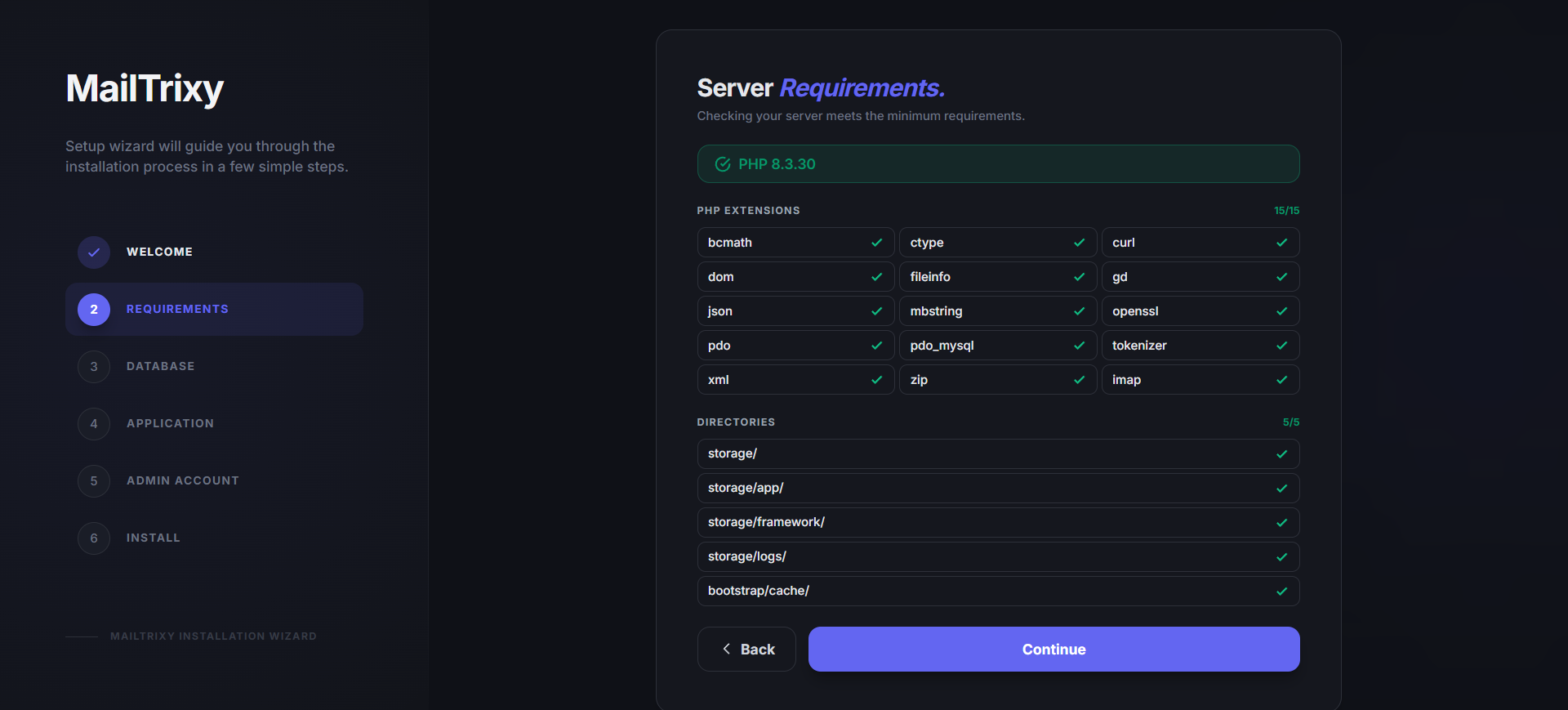The height and width of the screenshot is (710, 1568).
Task: Click the Welcome step checkmark circle
Action: (x=94, y=252)
